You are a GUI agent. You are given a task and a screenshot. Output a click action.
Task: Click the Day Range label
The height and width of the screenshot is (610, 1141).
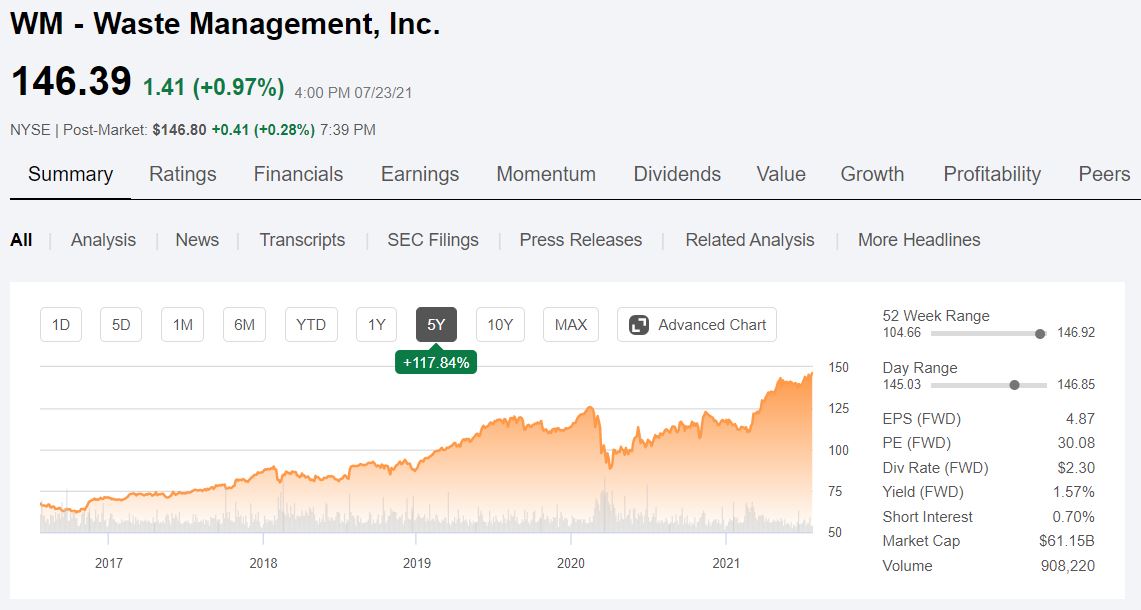click(920, 368)
